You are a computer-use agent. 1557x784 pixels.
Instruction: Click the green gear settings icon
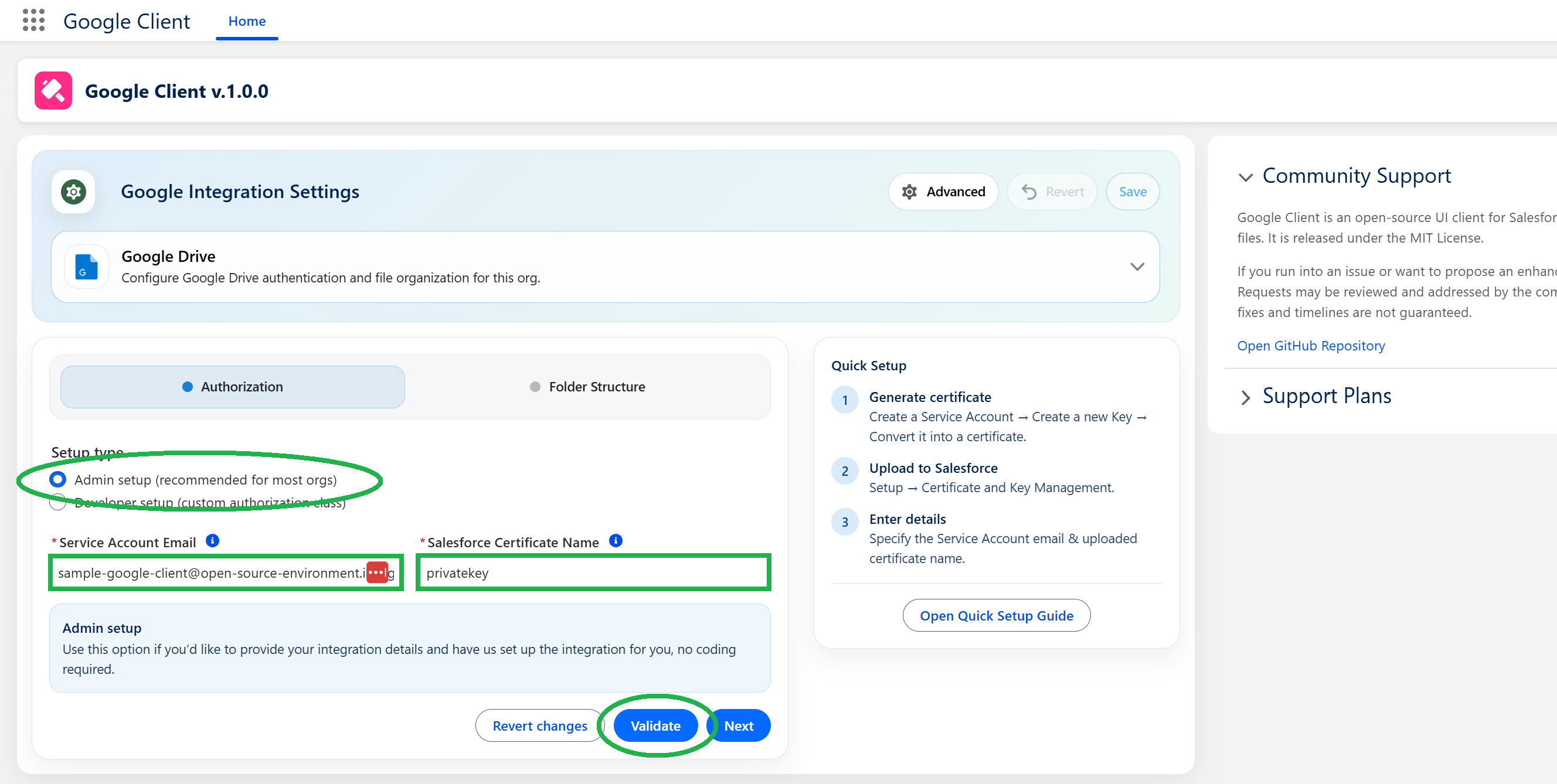tap(73, 192)
